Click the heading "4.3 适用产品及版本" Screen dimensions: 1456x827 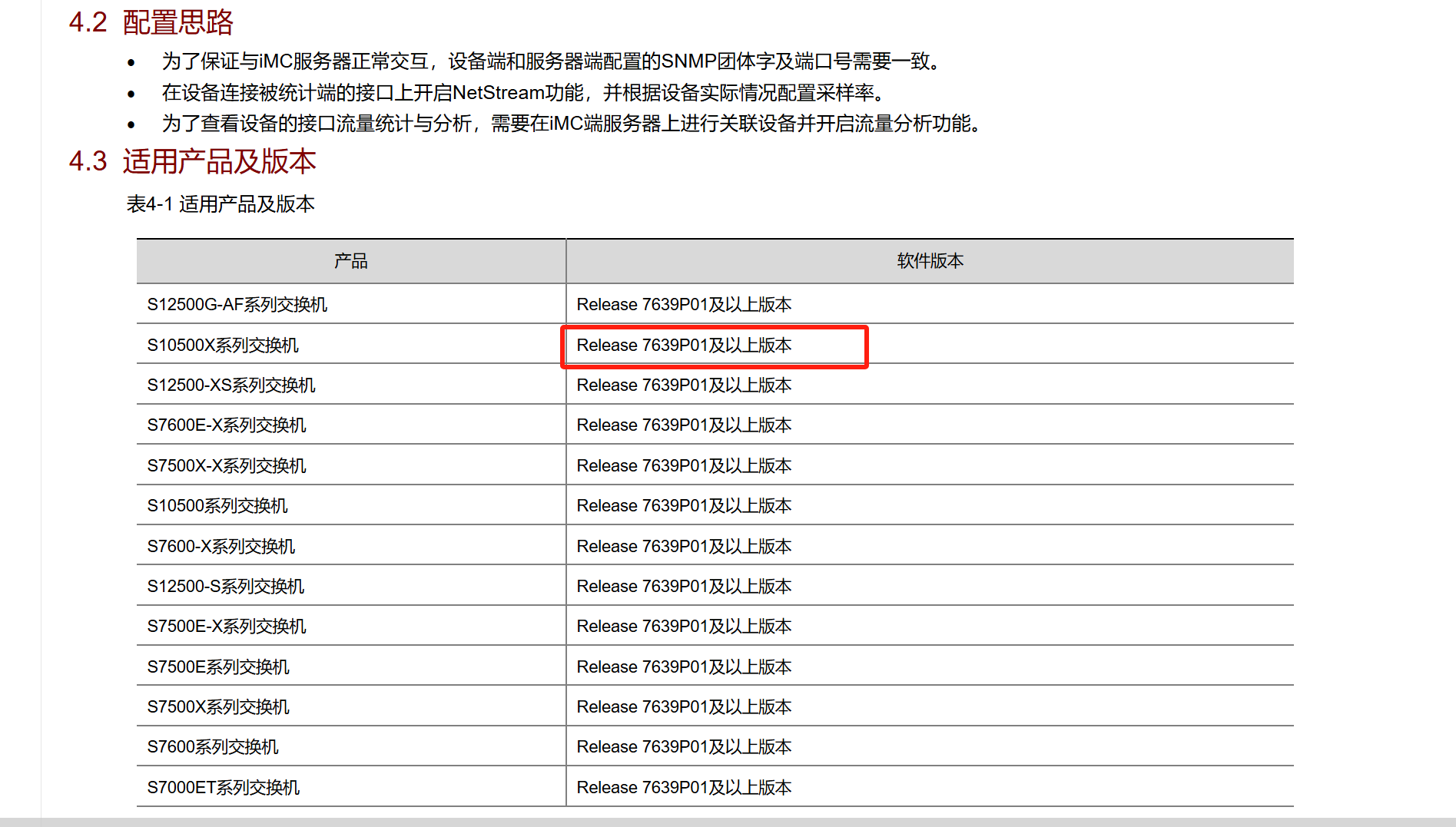coord(192,161)
